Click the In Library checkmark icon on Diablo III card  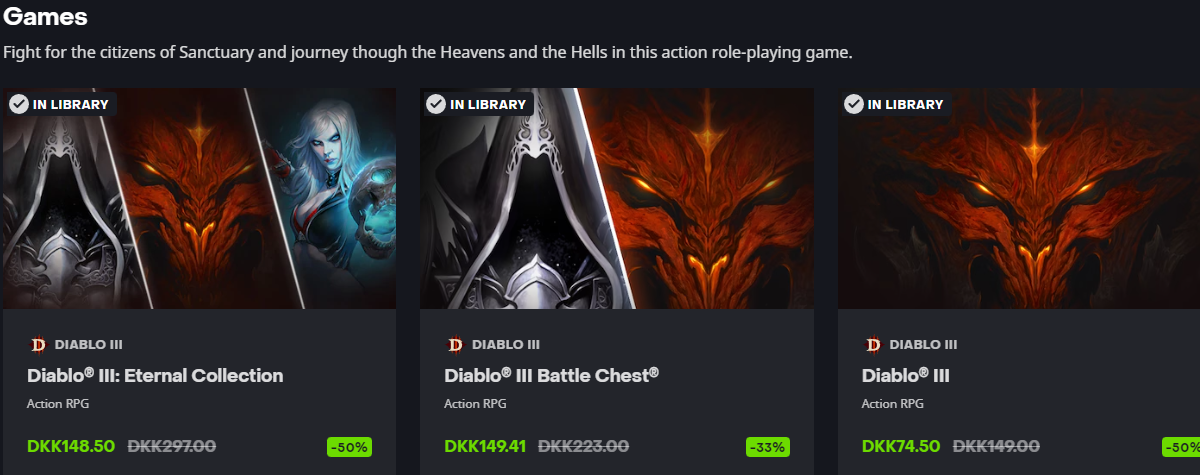click(853, 103)
